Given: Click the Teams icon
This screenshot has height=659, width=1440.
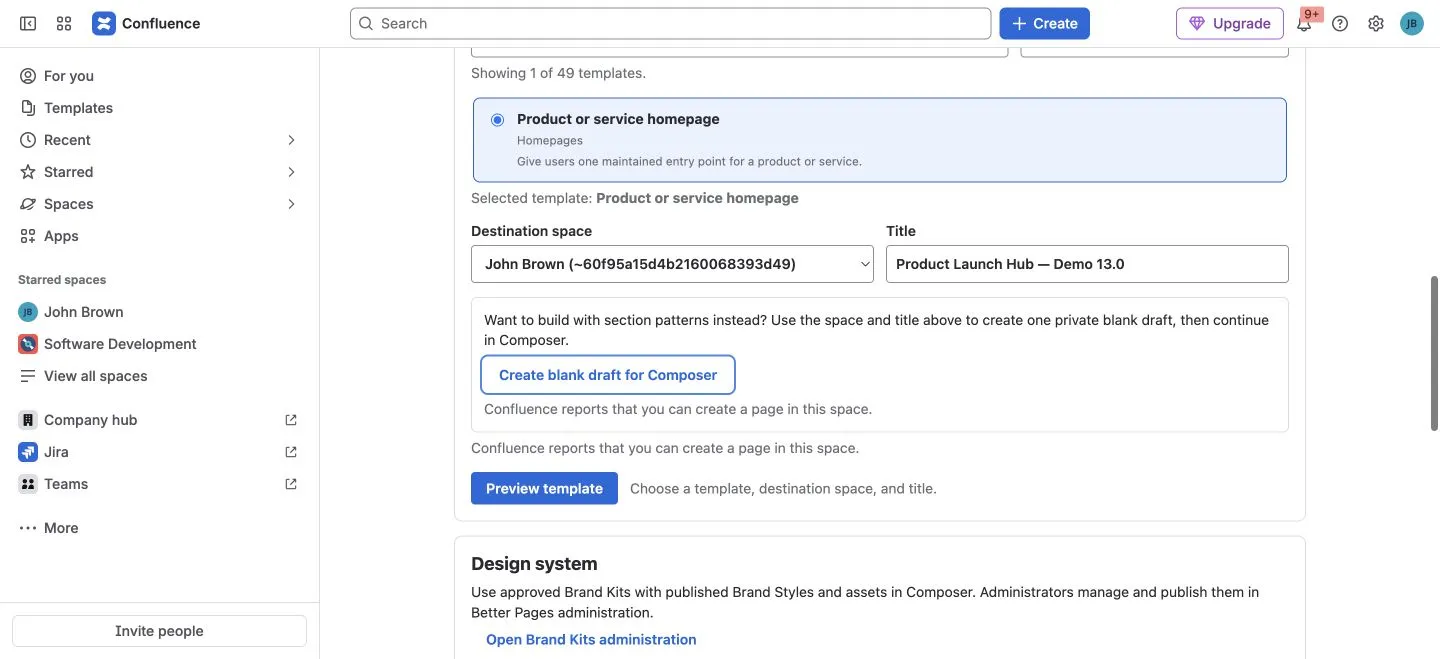Looking at the screenshot, I should pos(28,484).
